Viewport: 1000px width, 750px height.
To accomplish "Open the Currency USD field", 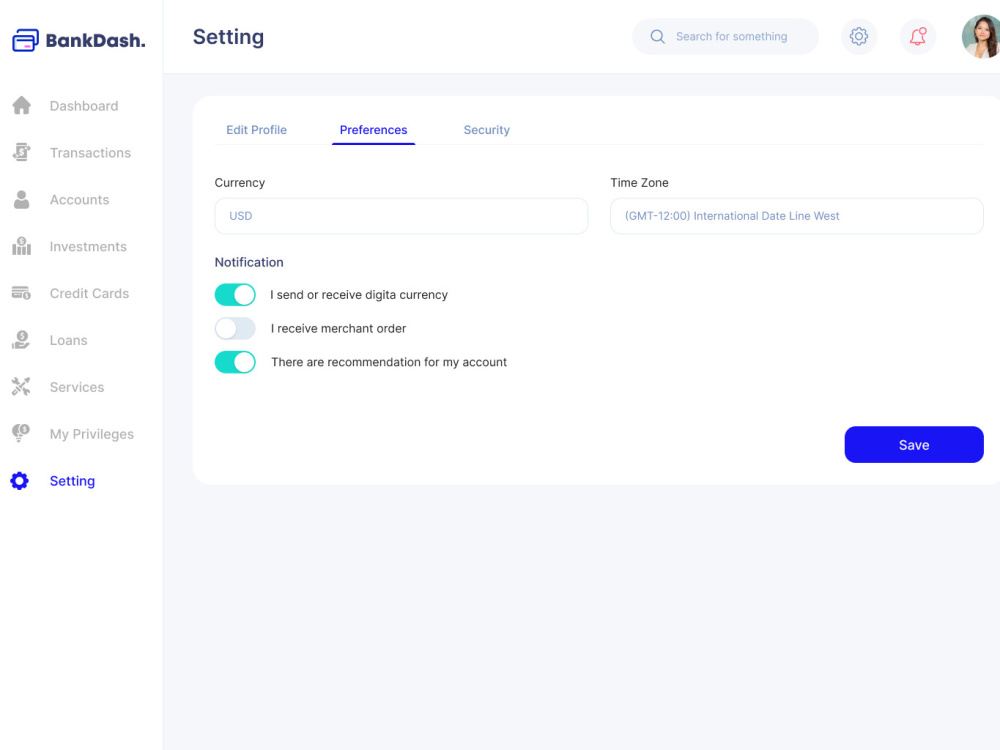I will (401, 216).
